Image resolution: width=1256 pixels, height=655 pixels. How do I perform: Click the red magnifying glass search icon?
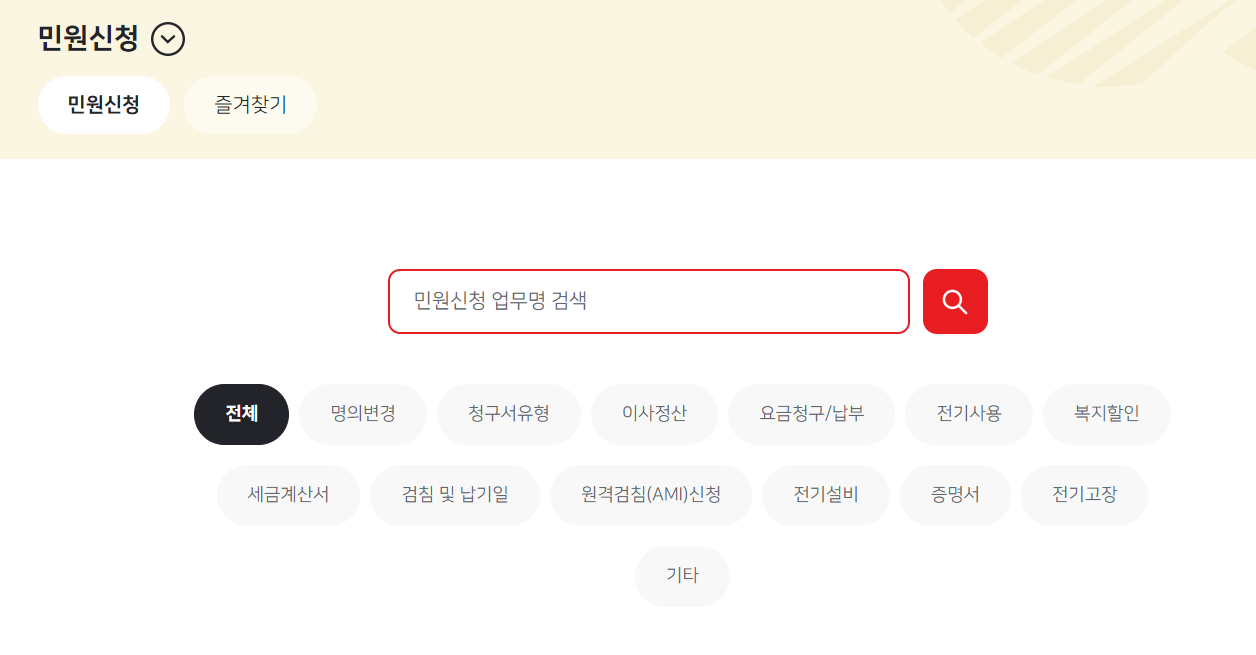954,301
